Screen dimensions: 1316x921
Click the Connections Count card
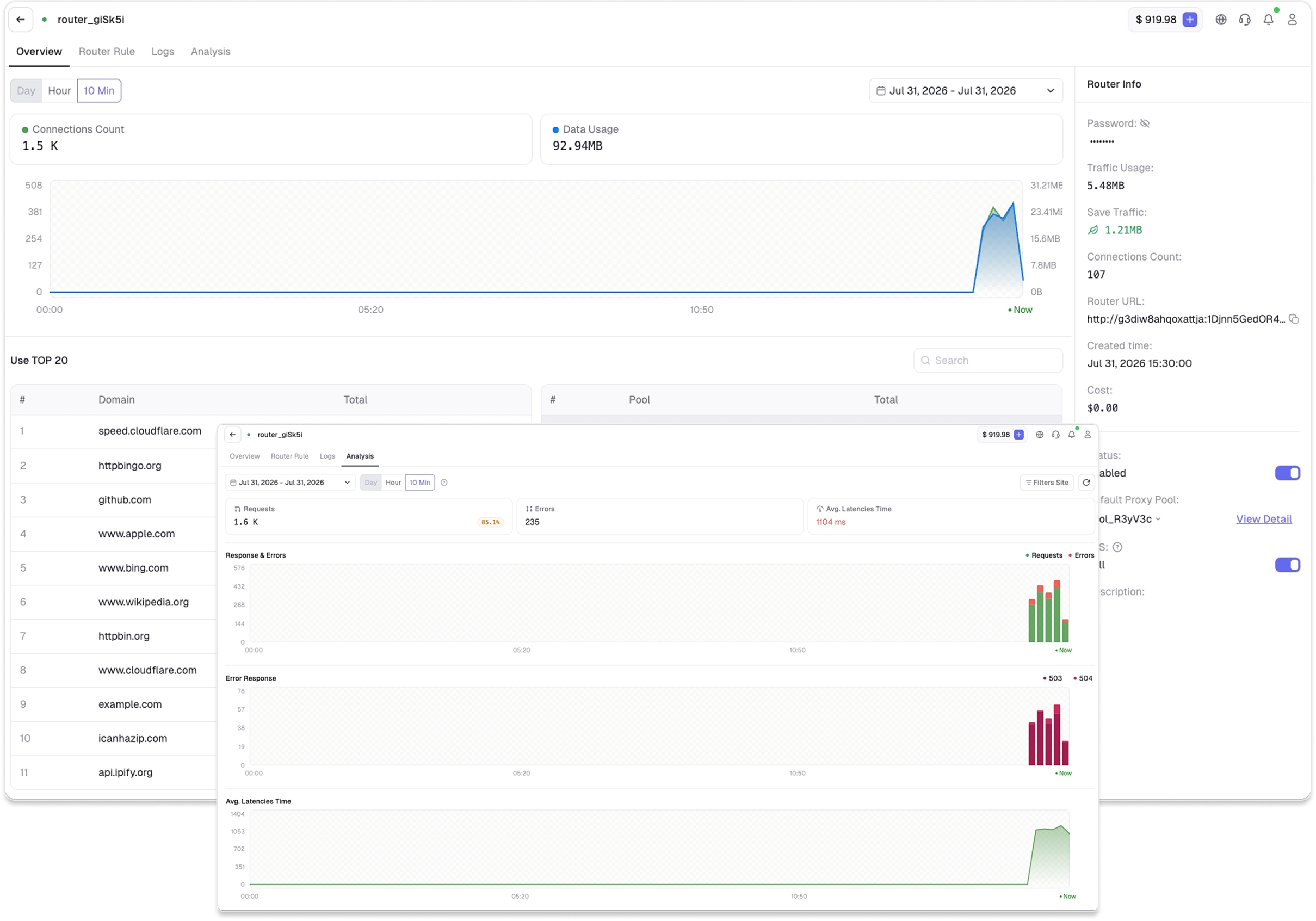coord(271,139)
